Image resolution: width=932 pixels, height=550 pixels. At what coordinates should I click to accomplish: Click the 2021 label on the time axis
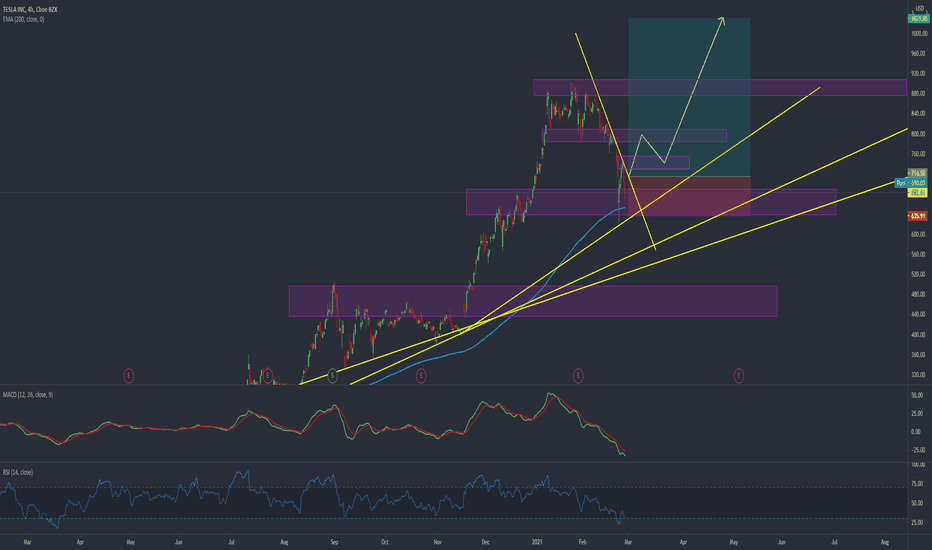(x=537, y=542)
